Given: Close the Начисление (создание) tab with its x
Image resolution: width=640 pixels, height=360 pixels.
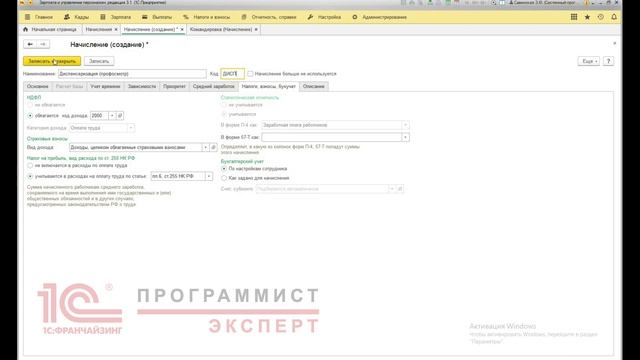Looking at the screenshot, I should [182, 29].
